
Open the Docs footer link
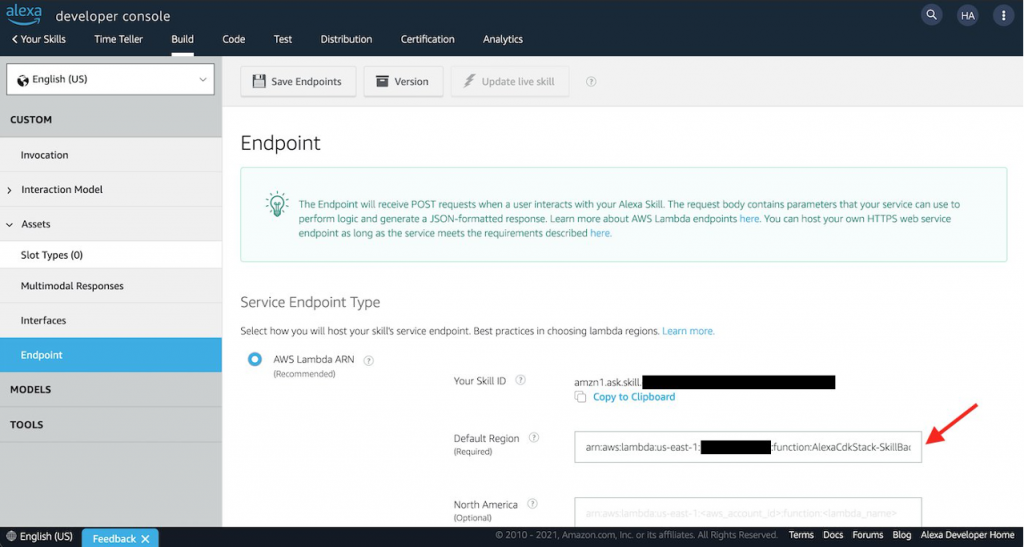[833, 535]
